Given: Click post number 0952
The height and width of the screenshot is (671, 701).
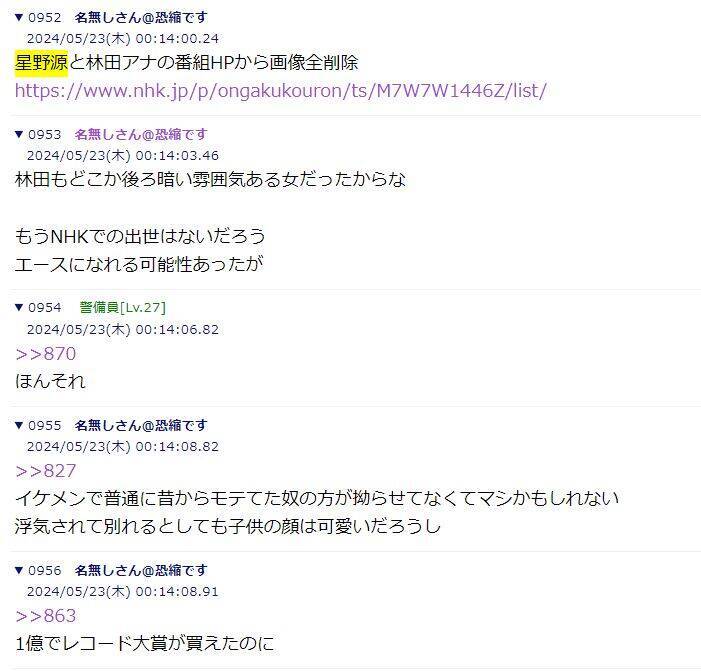Looking at the screenshot, I should coord(45,17).
